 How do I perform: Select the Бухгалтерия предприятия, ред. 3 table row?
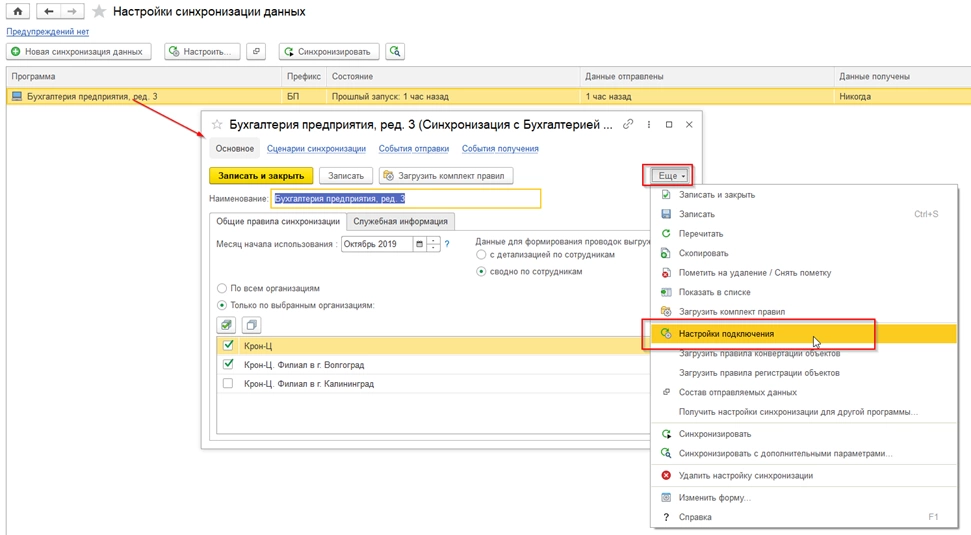[489, 96]
